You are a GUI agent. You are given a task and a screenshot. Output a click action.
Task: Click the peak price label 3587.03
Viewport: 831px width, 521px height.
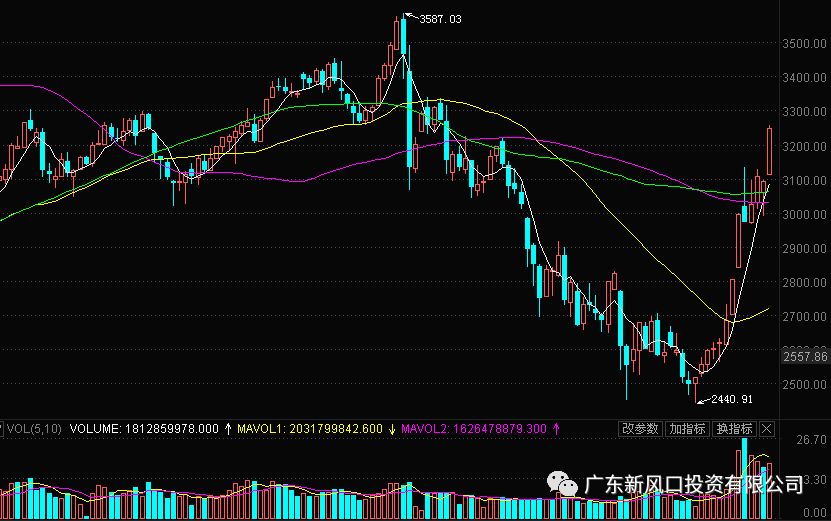440,19
